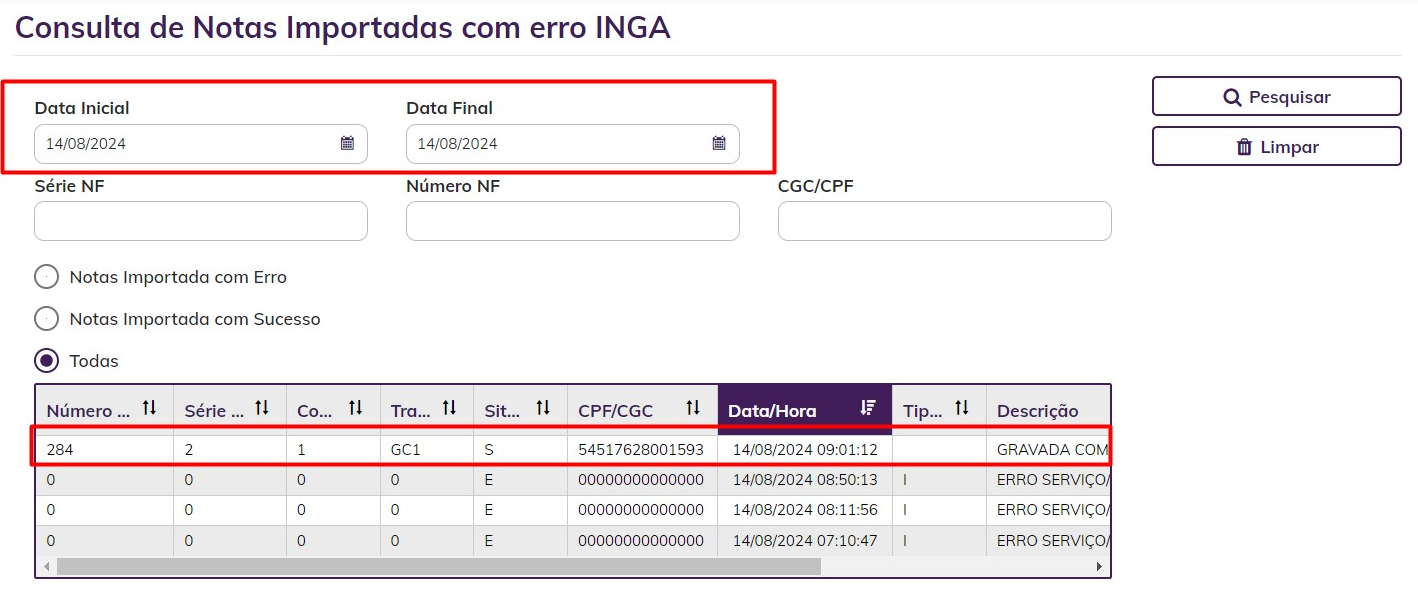The width and height of the screenshot is (1418, 598).
Task: Click the CGC/CPF text field
Action: tap(945, 221)
